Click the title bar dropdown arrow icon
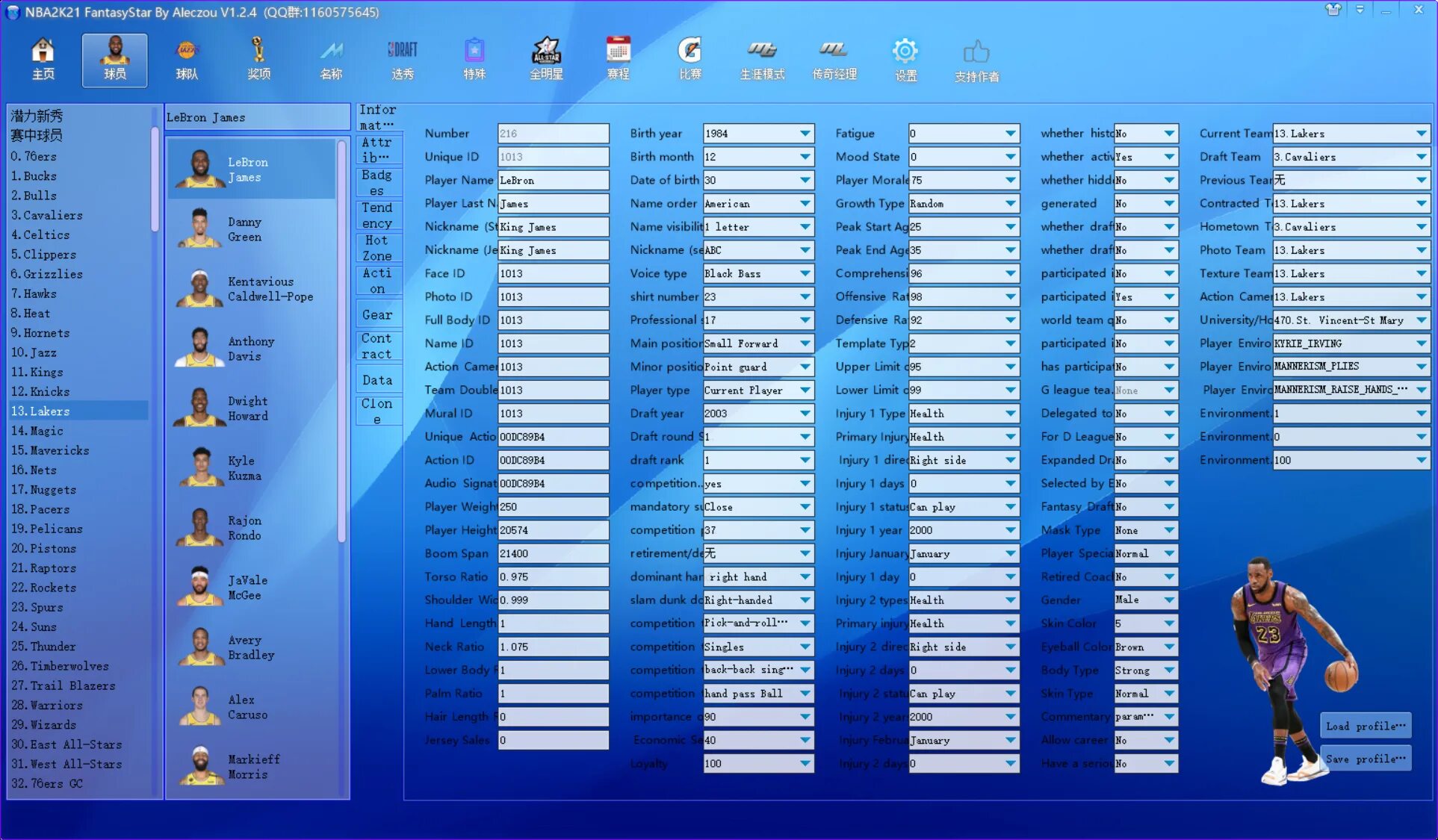Image resolution: width=1438 pixels, height=840 pixels. pos(1360,10)
